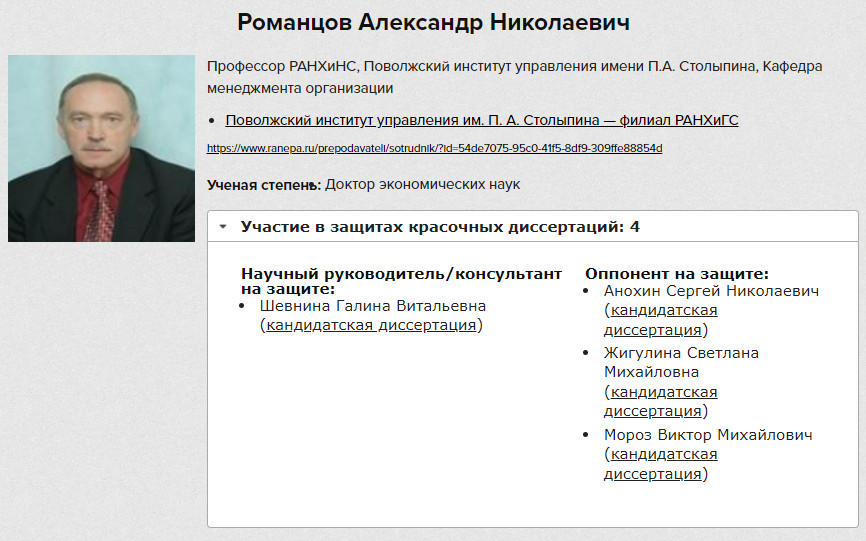Click the heading Романцов Александр Николаевич
This screenshot has height=541, width=866.
pyautogui.click(x=434, y=23)
